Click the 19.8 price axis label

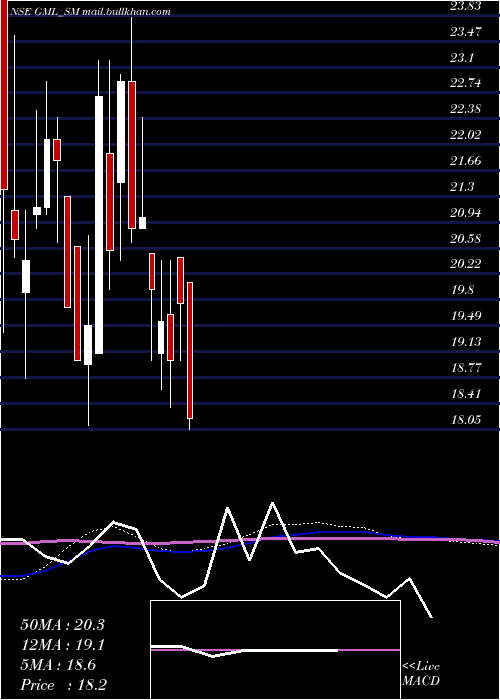point(462,290)
